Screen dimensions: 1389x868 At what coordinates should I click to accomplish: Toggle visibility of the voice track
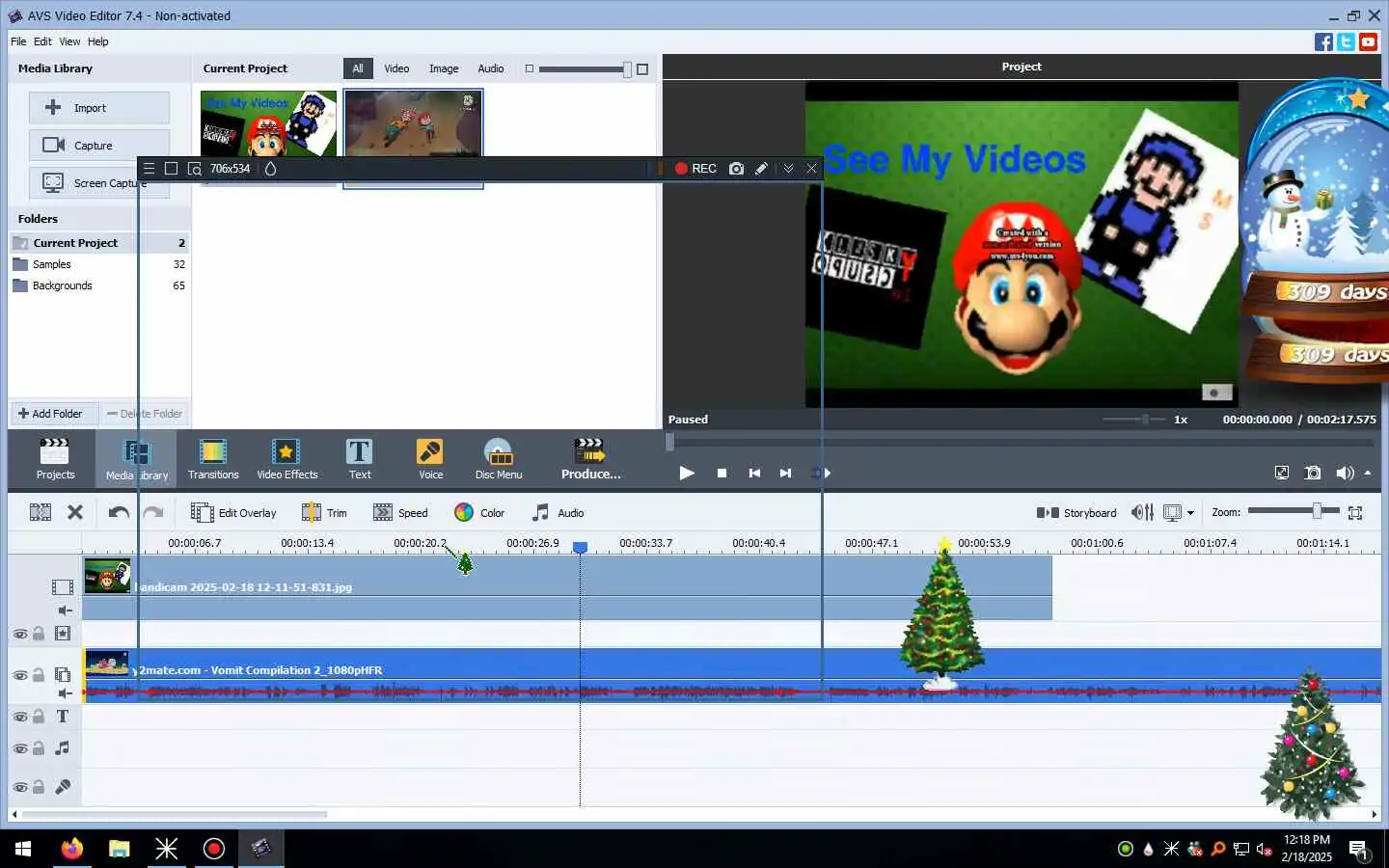(x=20, y=787)
